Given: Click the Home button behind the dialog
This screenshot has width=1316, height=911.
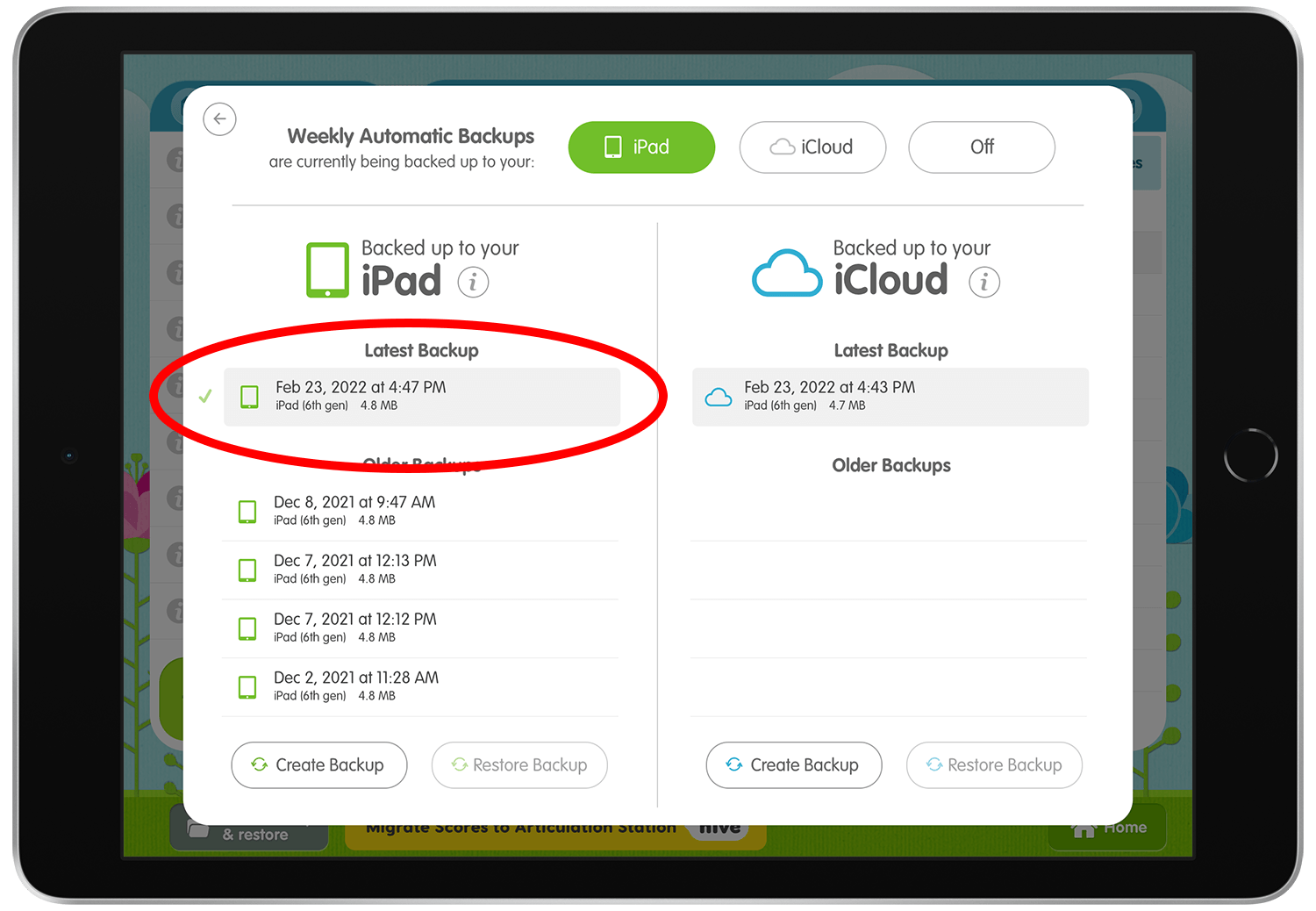Looking at the screenshot, I should click(1107, 829).
